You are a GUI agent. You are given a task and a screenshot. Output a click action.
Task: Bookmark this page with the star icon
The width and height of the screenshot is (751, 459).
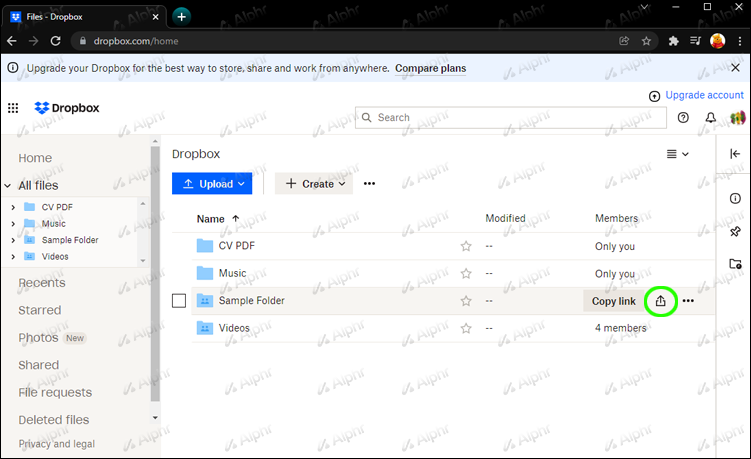tap(646, 41)
